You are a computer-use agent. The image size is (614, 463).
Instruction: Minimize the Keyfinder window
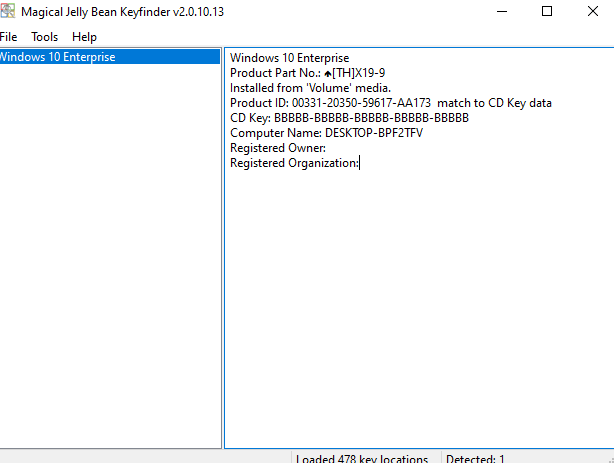(502, 11)
